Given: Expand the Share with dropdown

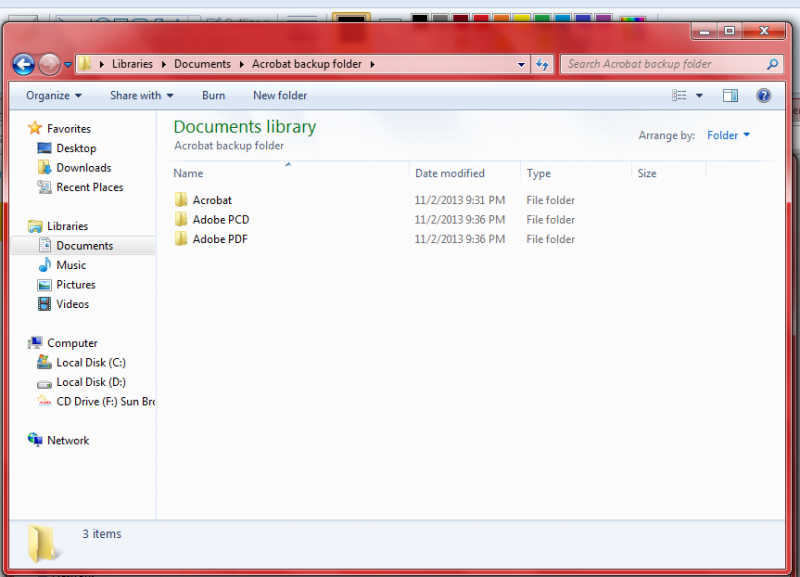Looking at the screenshot, I should coord(141,96).
